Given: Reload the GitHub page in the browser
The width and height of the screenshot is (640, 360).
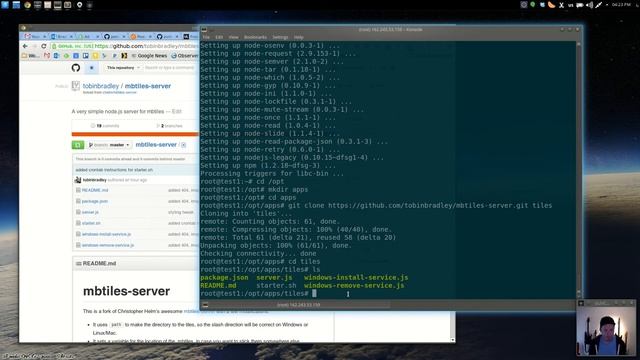Looking at the screenshot, I should coord(44,46).
